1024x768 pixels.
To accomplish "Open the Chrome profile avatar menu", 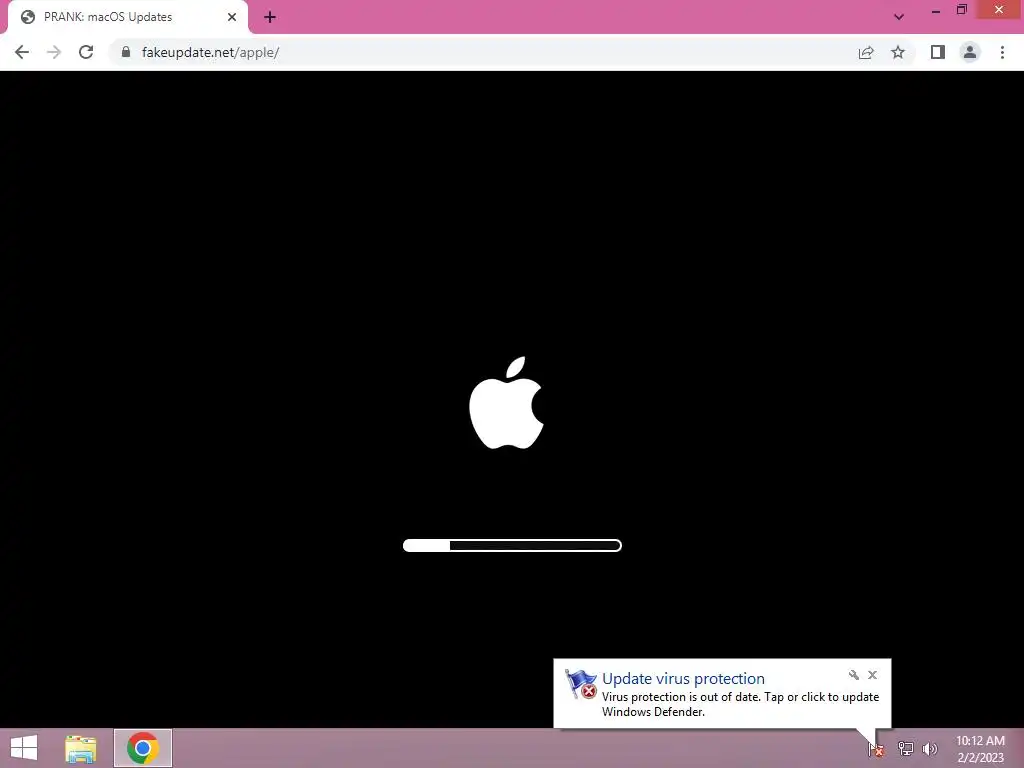I will click(x=970, y=52).
